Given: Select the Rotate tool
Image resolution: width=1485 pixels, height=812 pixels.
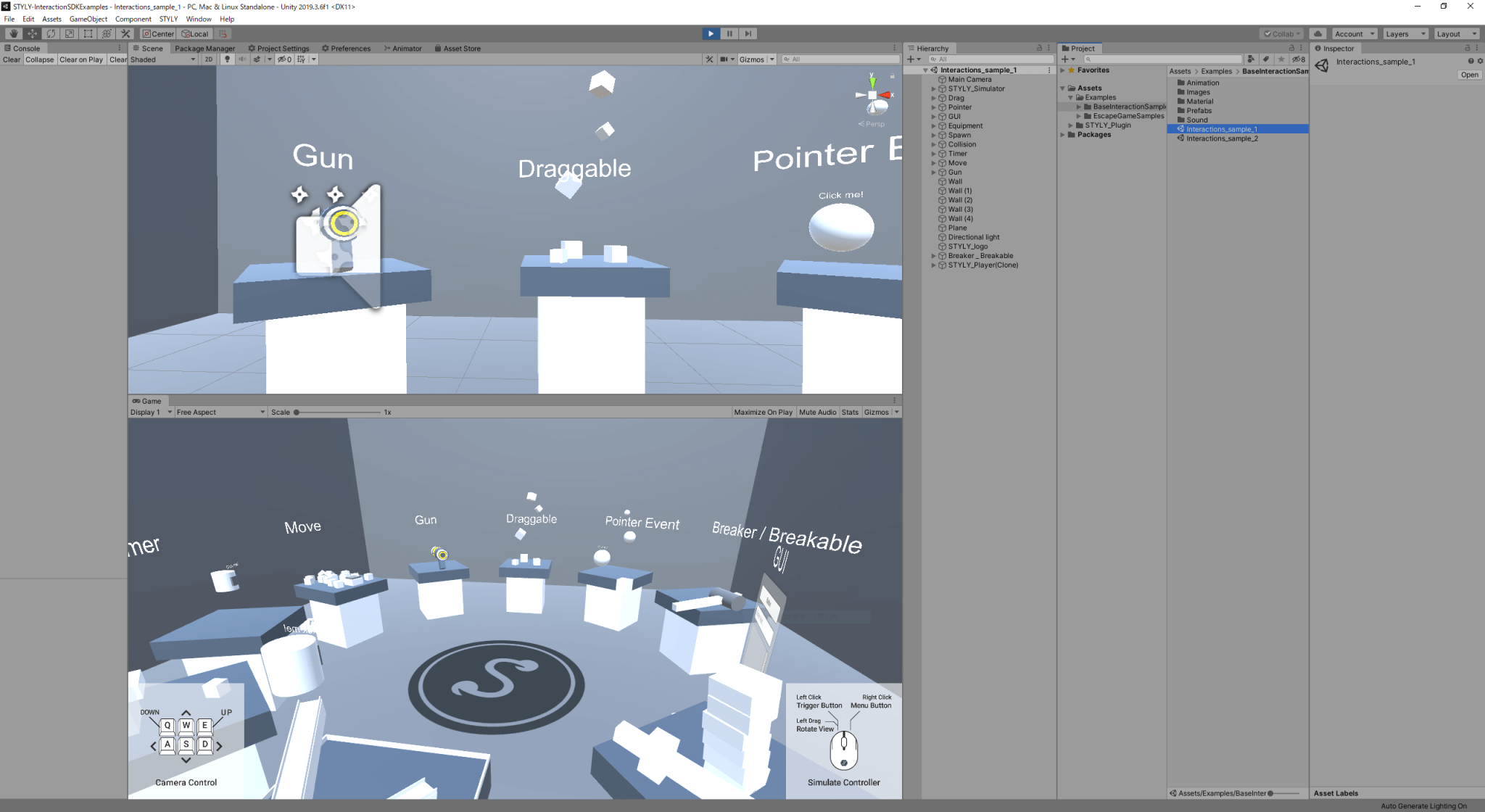Looking at the screenshot, I should pos(51,33).
